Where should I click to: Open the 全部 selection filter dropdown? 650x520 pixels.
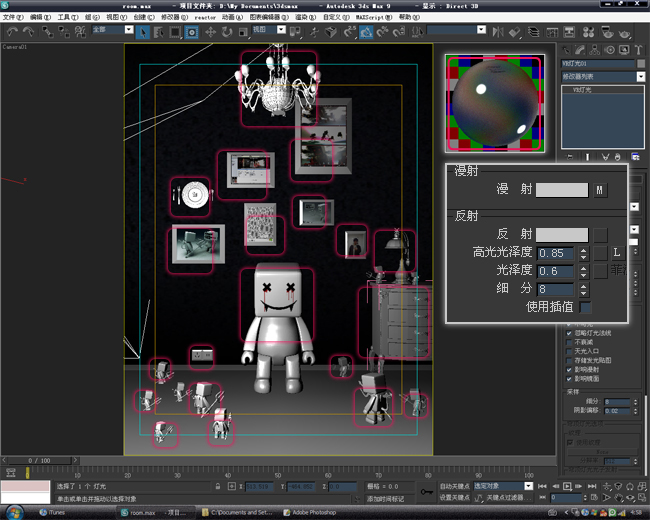(129, 29)
